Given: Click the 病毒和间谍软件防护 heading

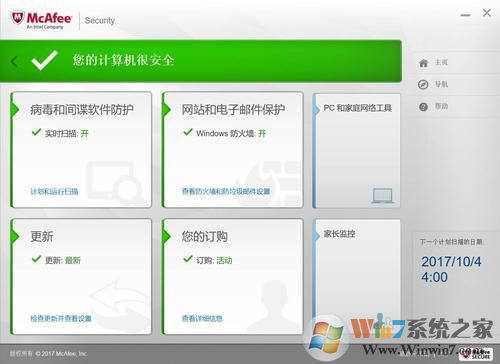Looking at the screenshot, I should click(x=82, y=110).
